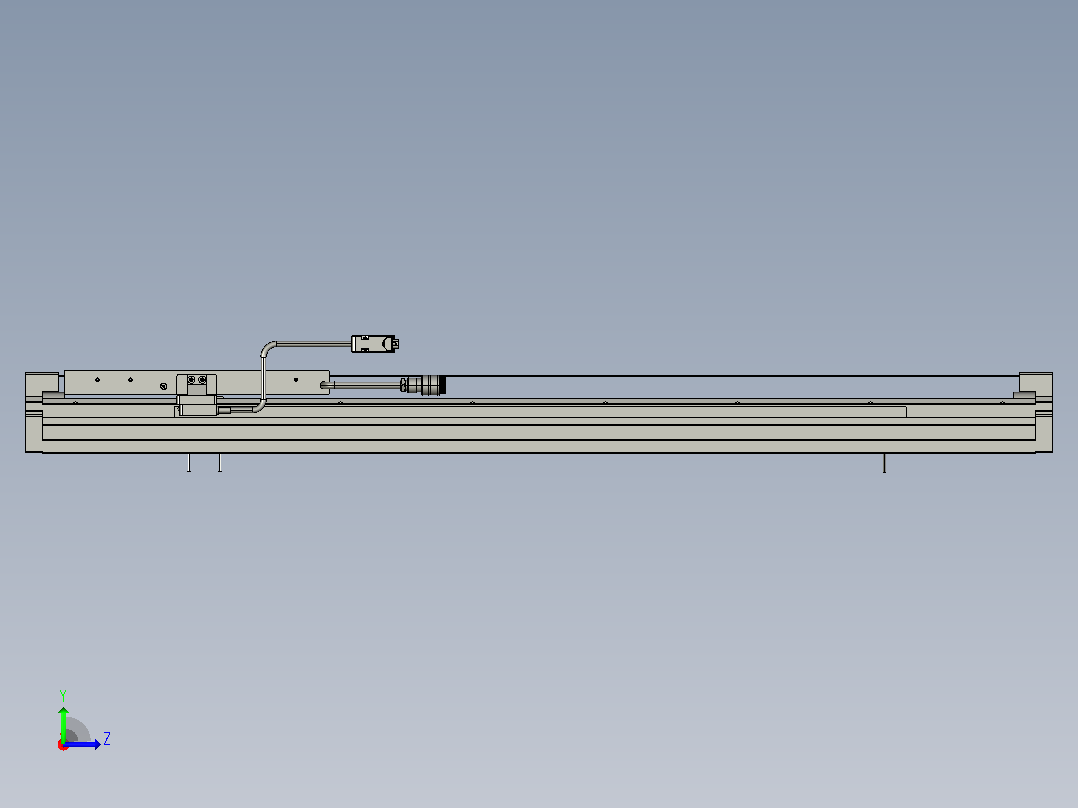Select the cable connector plug above the rail
Screen dimensions: 1078x808
pos(375,343)
